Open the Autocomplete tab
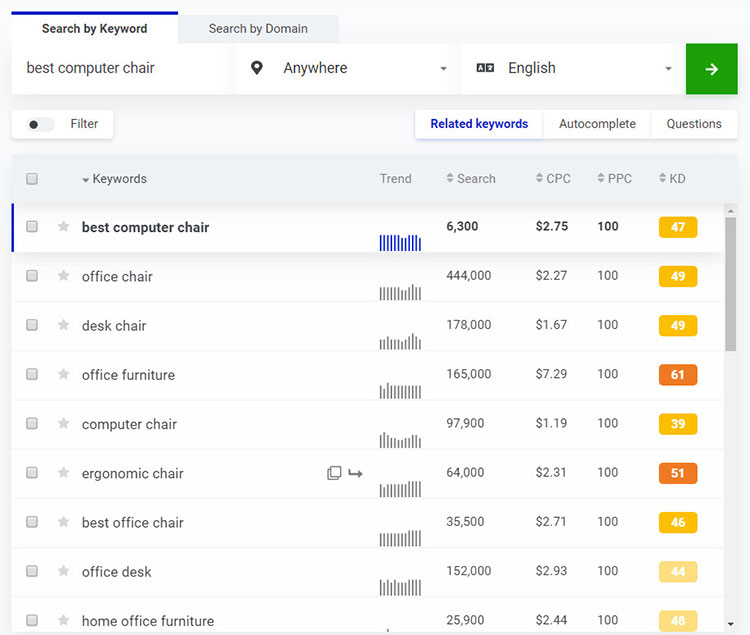Viewport: 750px width, 635px height. point(597,124)
